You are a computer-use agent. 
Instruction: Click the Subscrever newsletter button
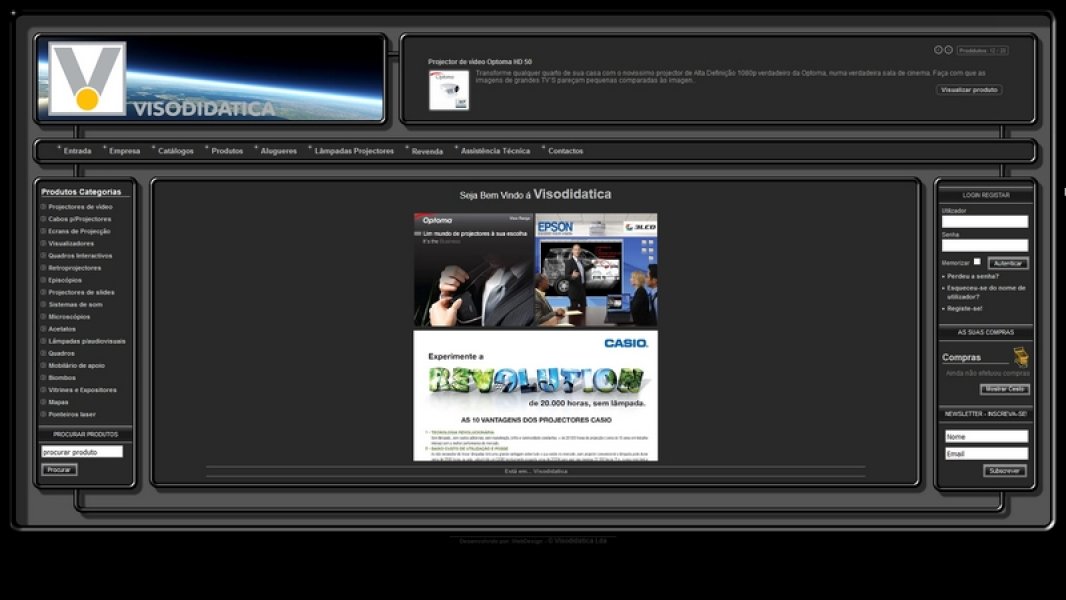1005,470
